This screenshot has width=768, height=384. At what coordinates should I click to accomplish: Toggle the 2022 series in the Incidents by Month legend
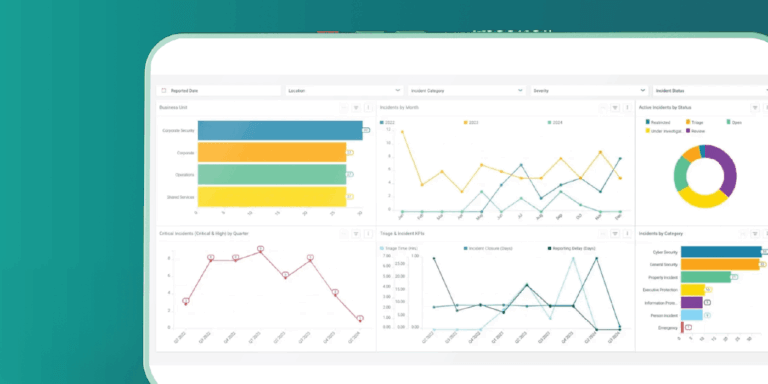tap(387, 122)
